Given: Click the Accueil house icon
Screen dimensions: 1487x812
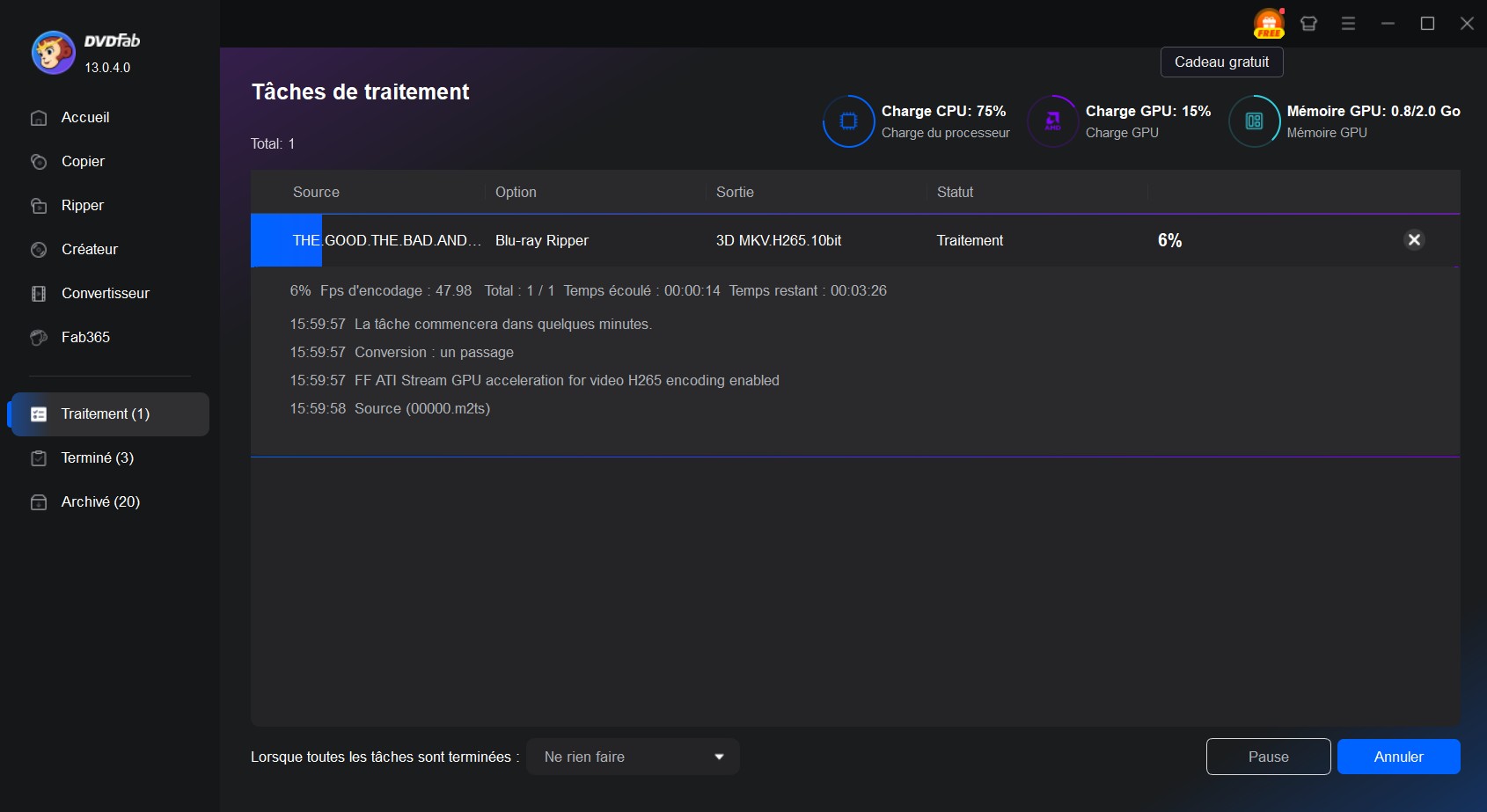Looking at the screenshot, I should [x=39, y=118].
